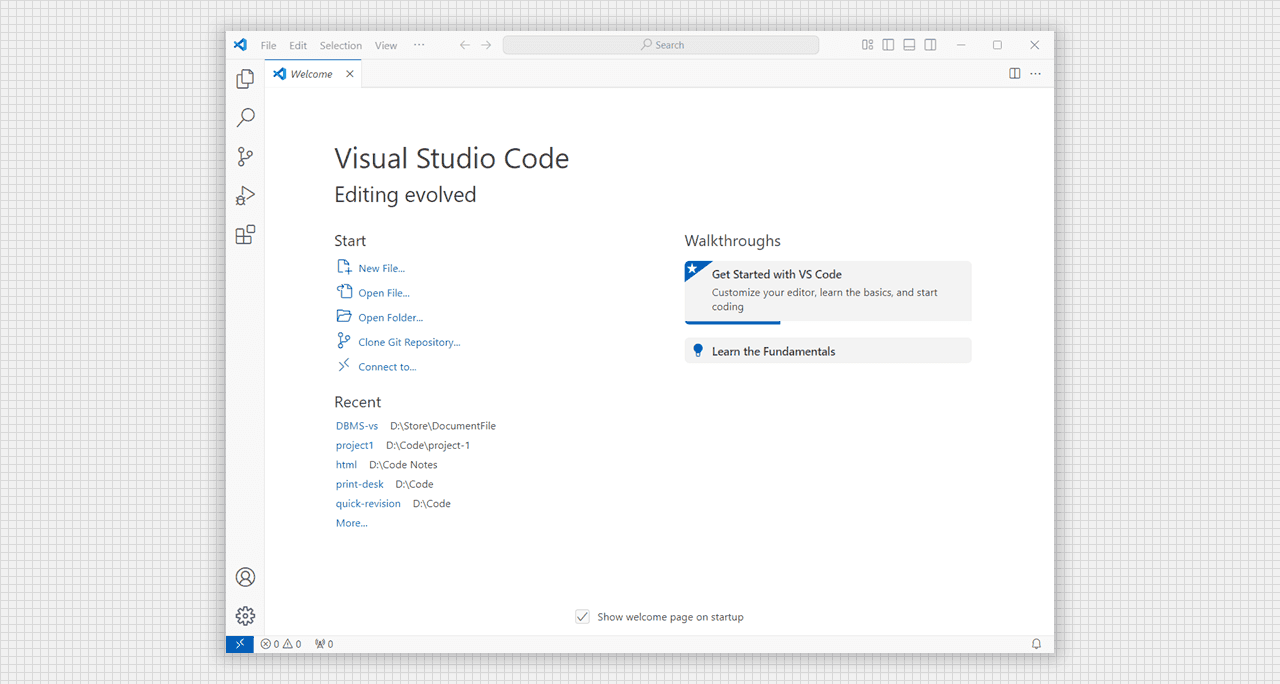Click the forwarded ports indicator in status bar

point(324,644)
